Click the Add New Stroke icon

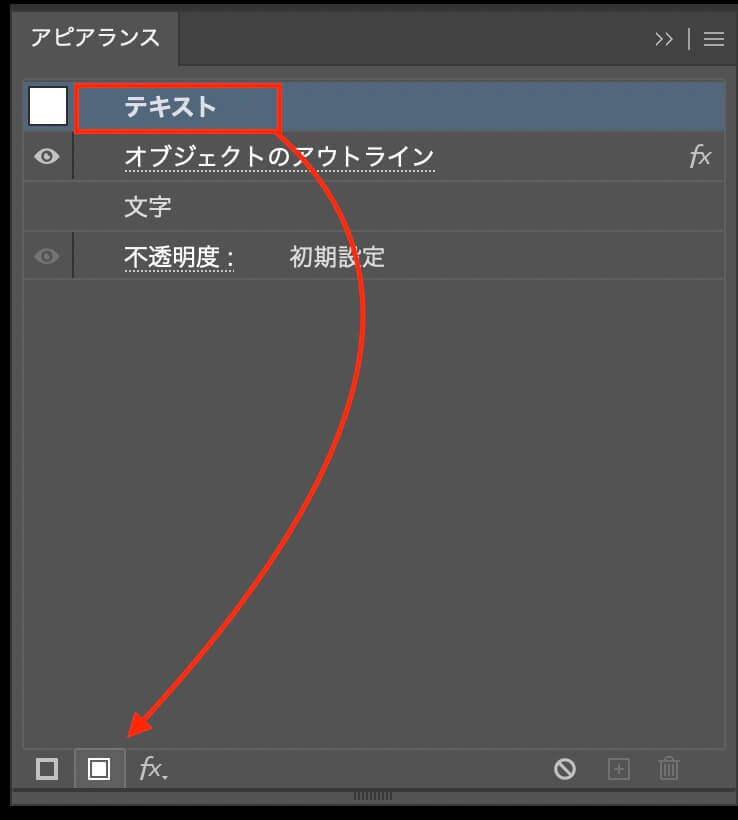47,769
